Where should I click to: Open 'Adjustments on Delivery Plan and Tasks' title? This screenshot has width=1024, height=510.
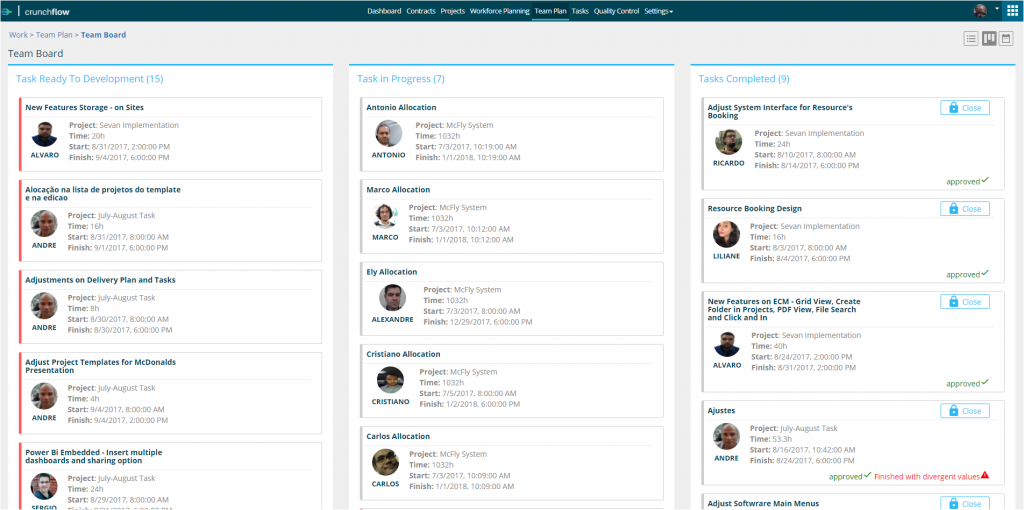[x=101, y=279]
